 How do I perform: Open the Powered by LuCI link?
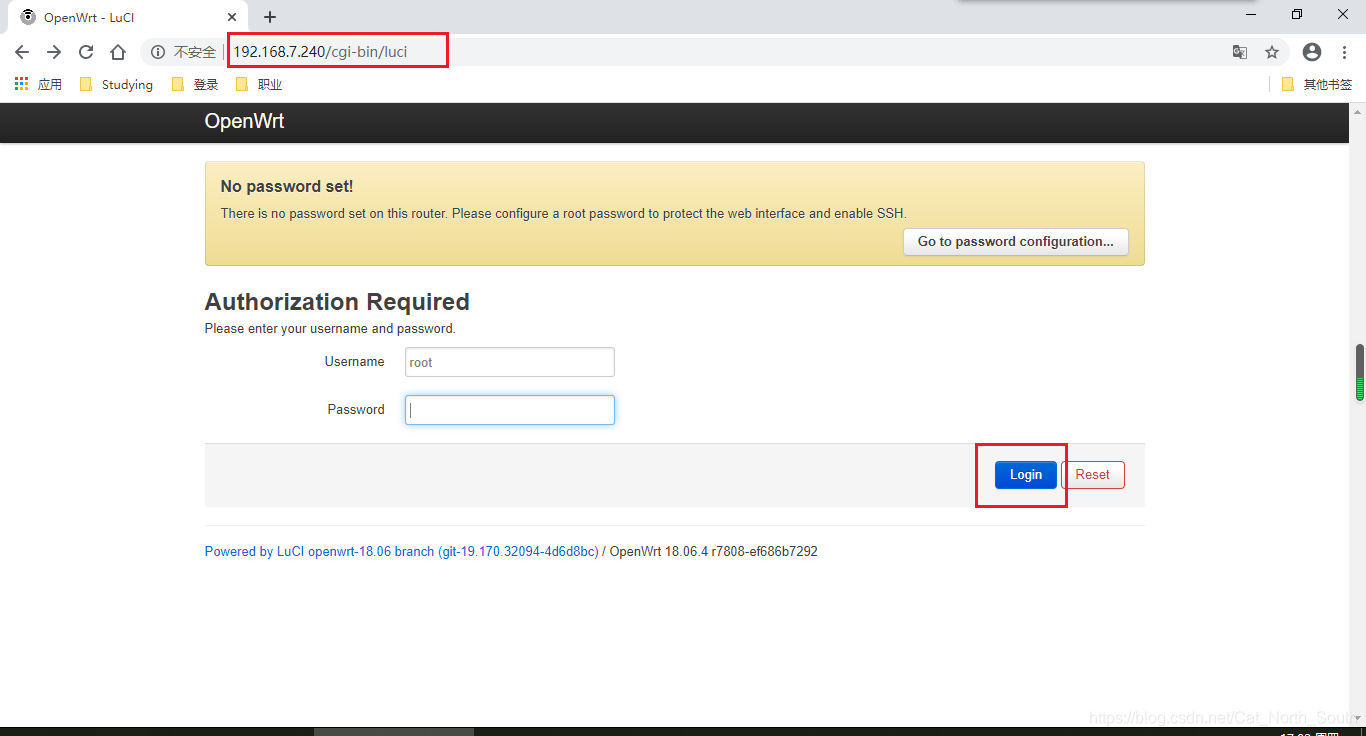click(x=401, y=551)
